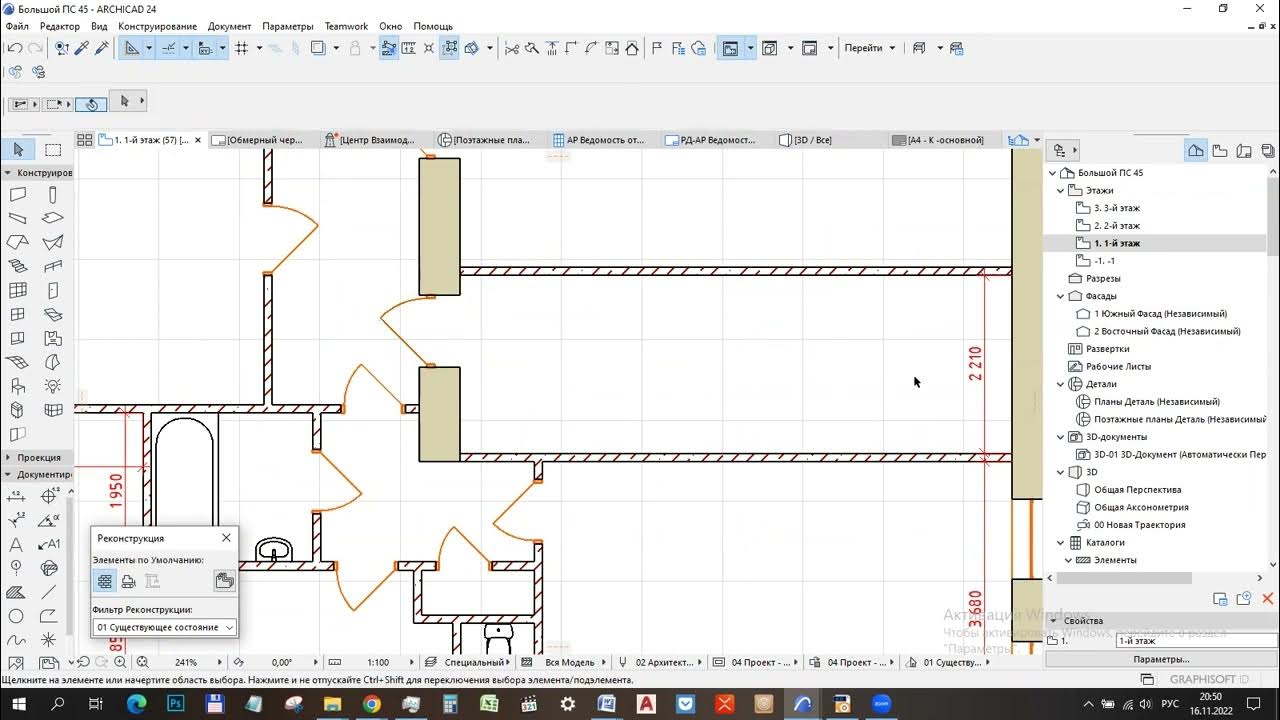This screenshot has width=1280, height=720.
Task: Select the Marquee tool in toolbox
Action: click(53, 150)
